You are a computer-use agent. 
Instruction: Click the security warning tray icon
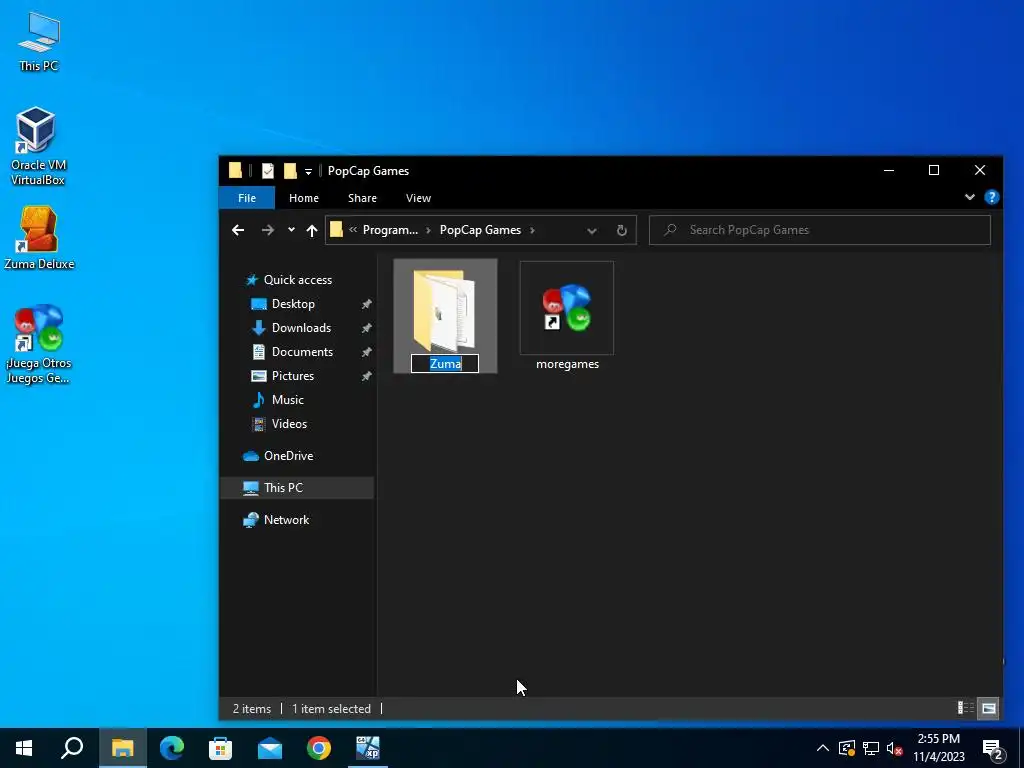click(847, 748)
